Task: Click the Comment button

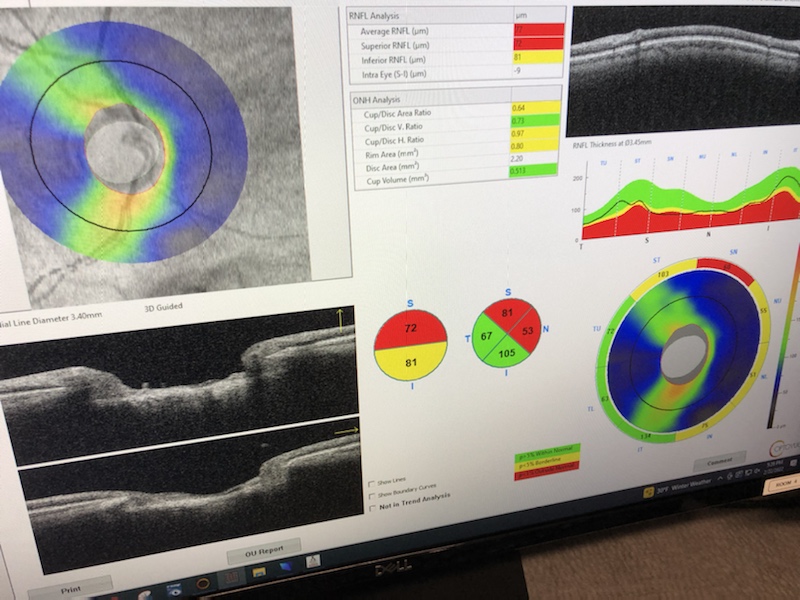Action: coord(719,461)
